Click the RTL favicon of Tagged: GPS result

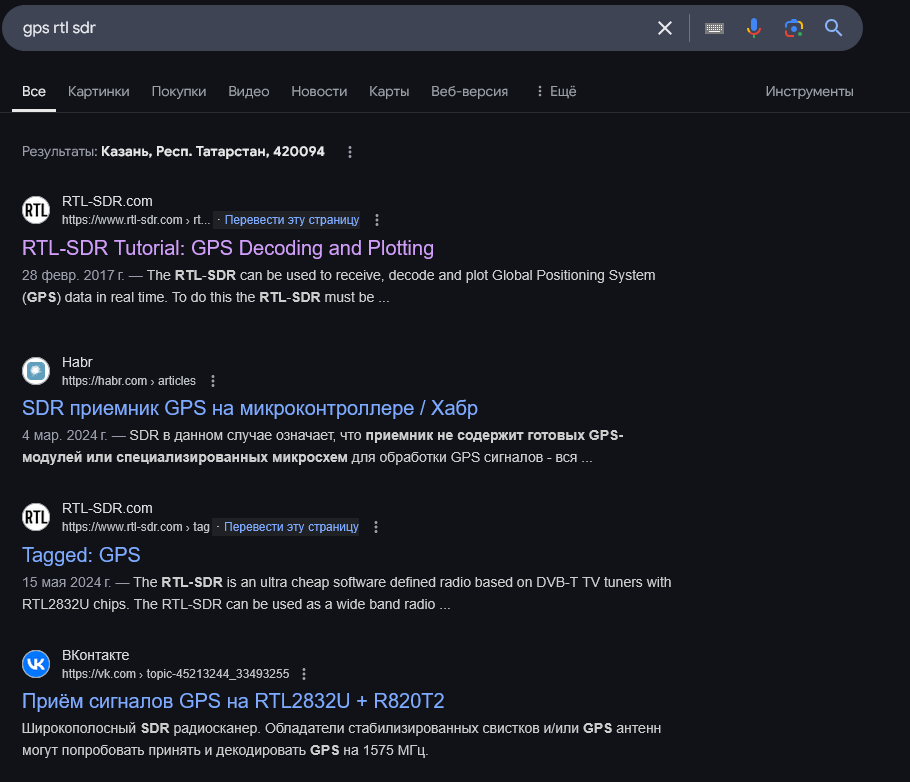pyautogui.click(x=36, y=517)
